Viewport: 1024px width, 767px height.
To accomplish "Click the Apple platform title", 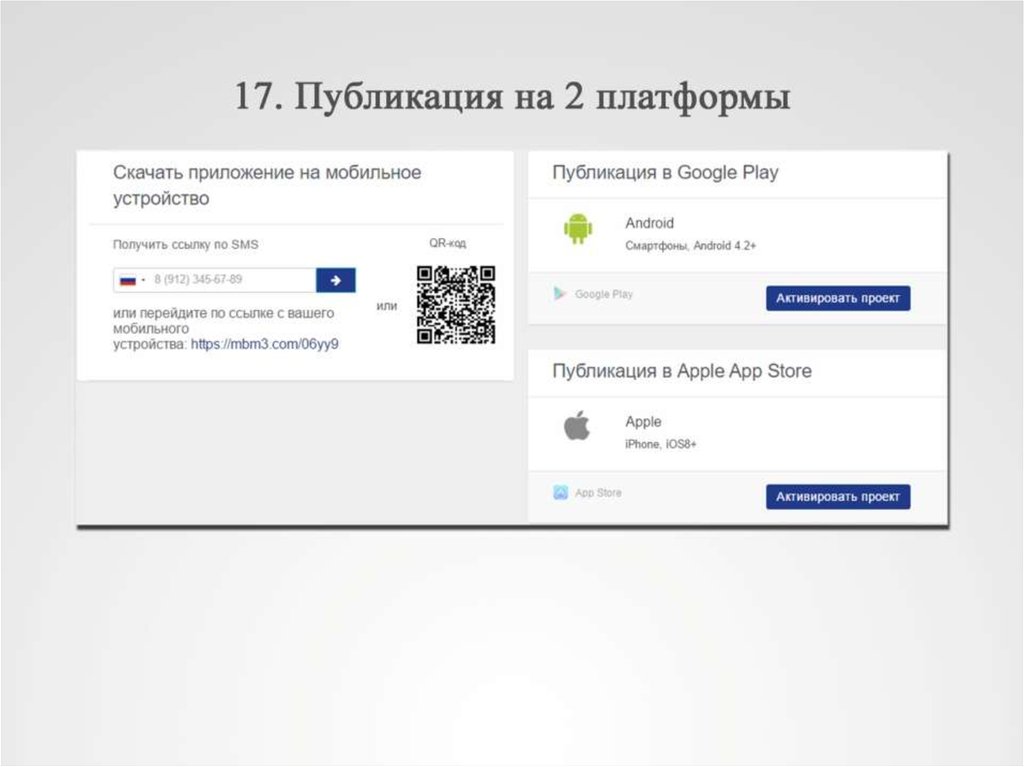I will (x=643, y=421).
